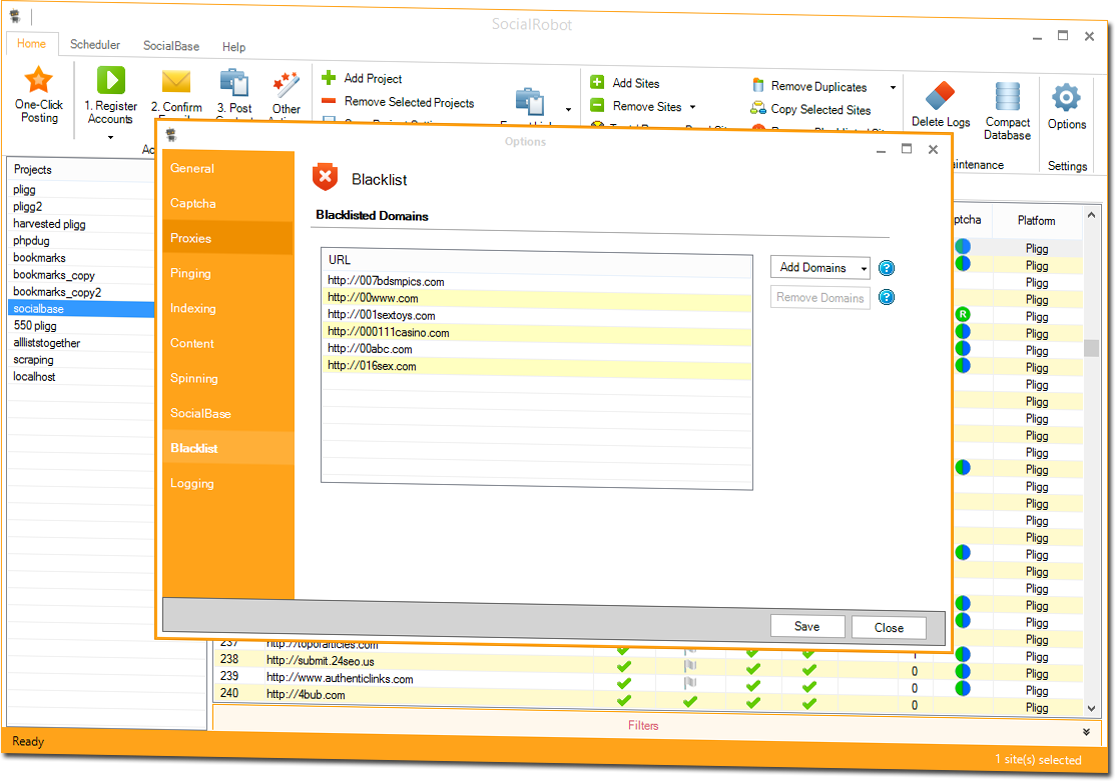Click the flag icon in row 239
The width and height of the screenshot is (1115, 781).
click(x=690, y=683)
